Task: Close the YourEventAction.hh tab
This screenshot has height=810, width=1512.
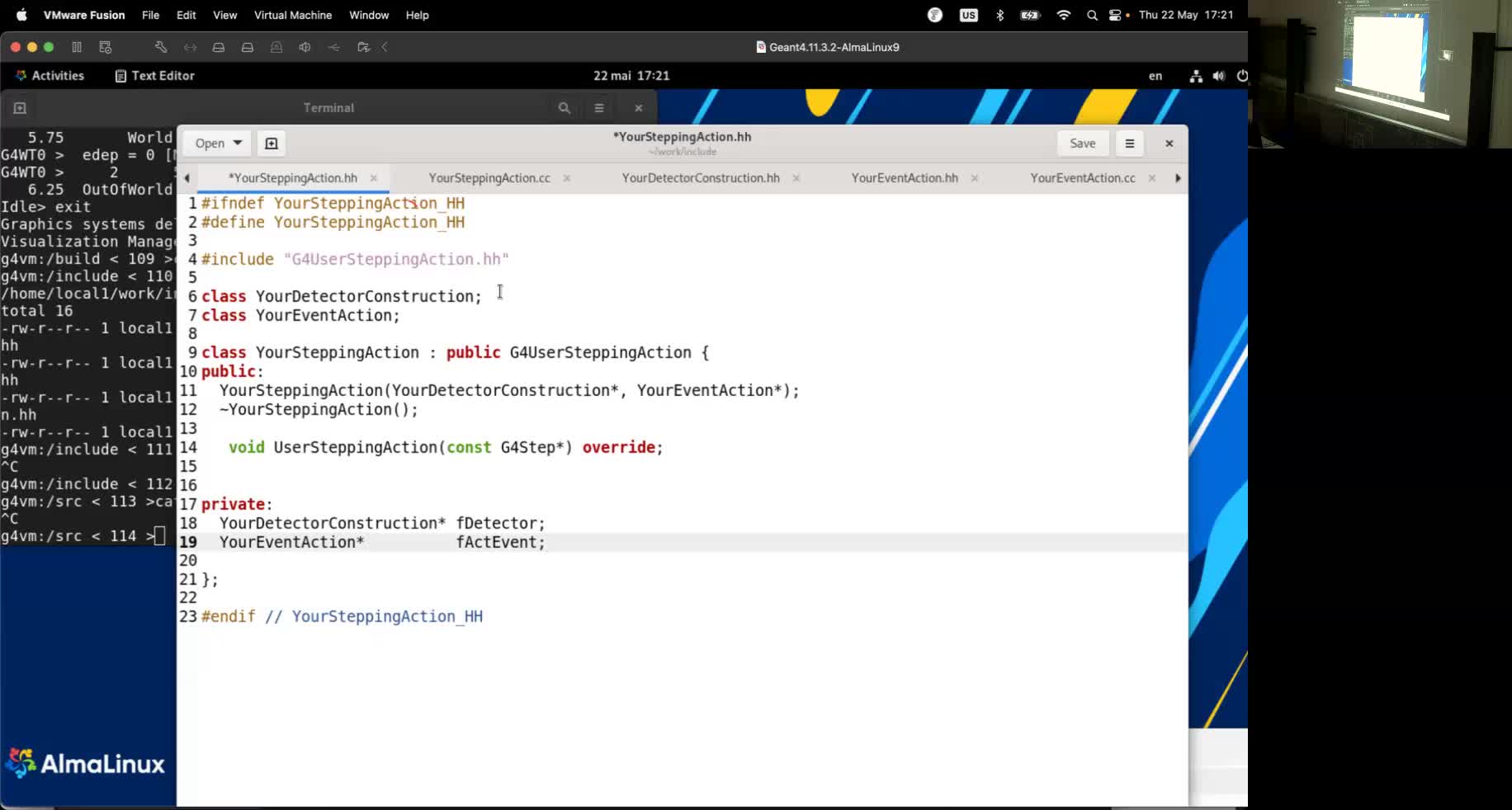Action: coord(975,178)
